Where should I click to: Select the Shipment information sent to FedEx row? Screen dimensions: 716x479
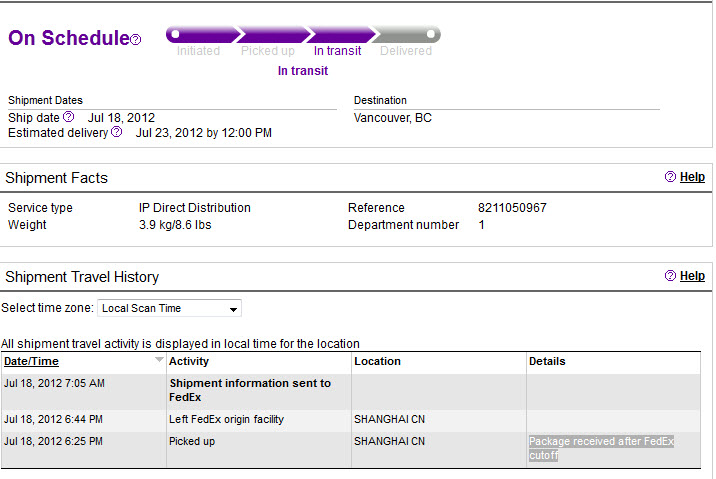pos(351,391)
